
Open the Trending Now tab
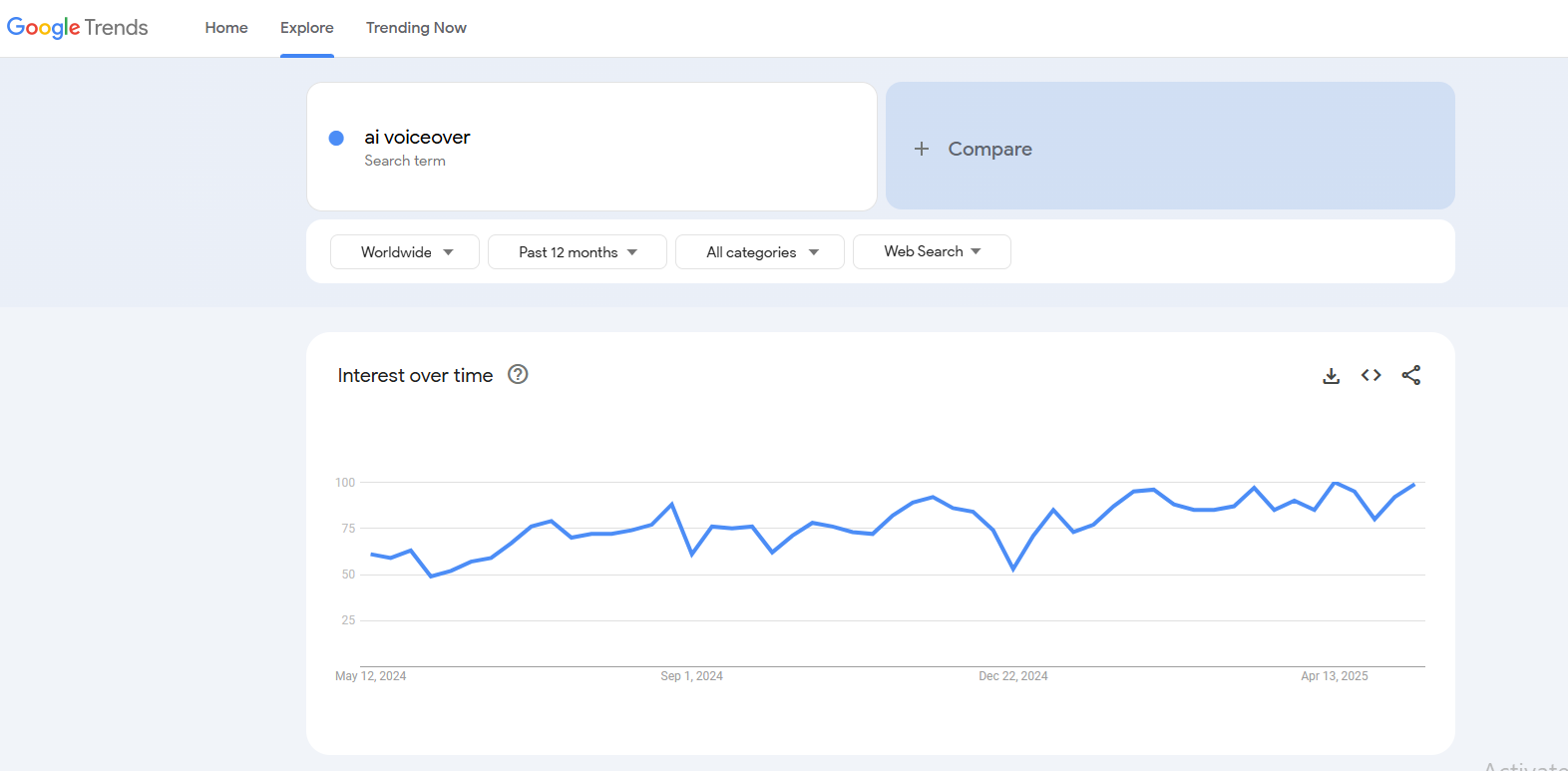(416, 28)
